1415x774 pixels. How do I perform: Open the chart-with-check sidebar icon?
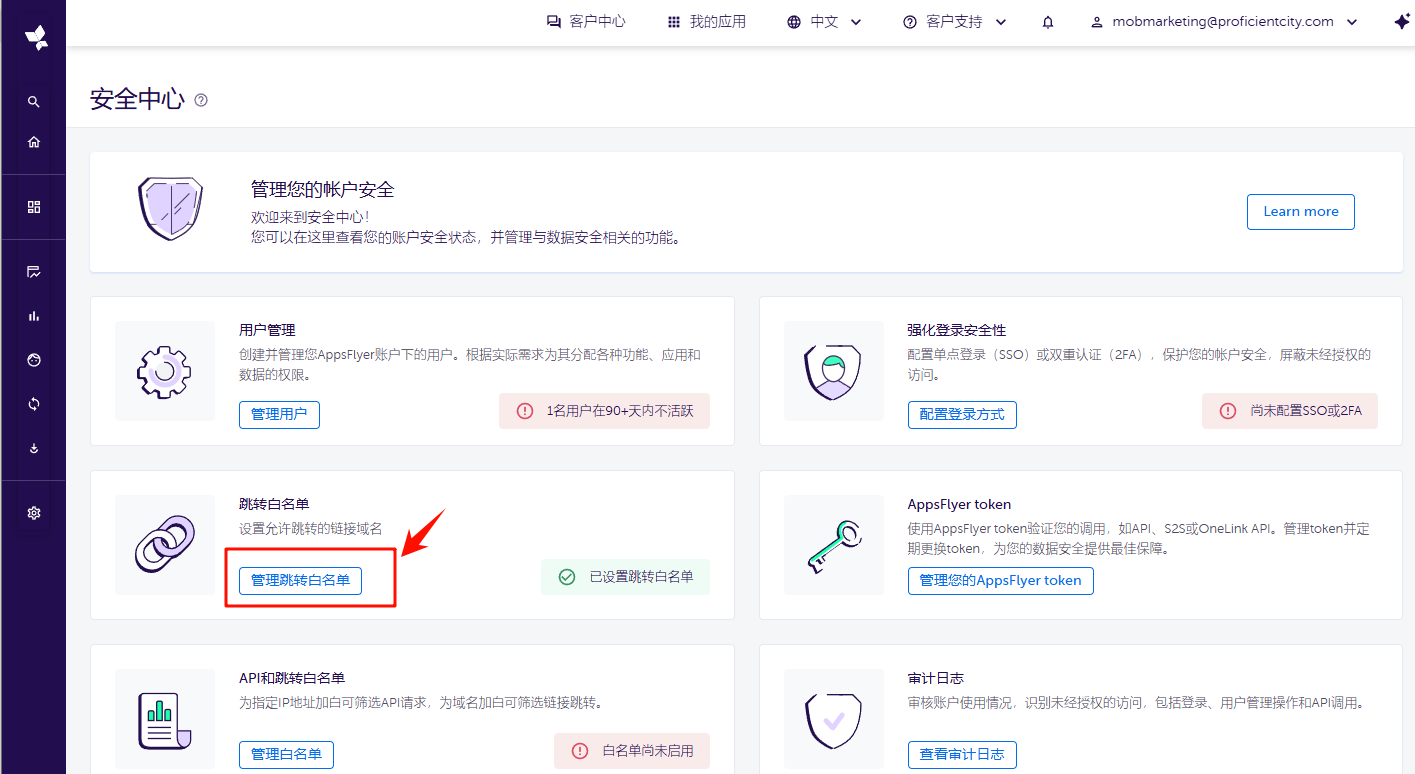(33, 272)
